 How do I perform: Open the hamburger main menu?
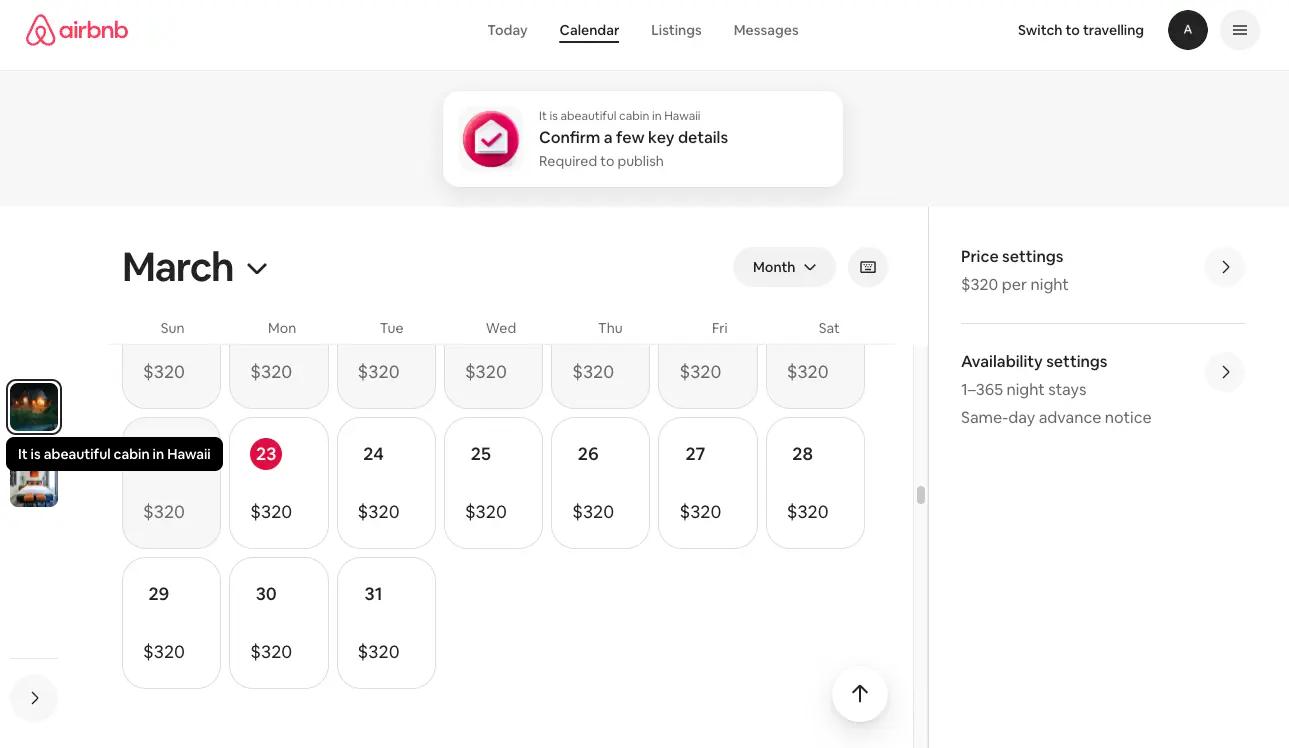1240,30
